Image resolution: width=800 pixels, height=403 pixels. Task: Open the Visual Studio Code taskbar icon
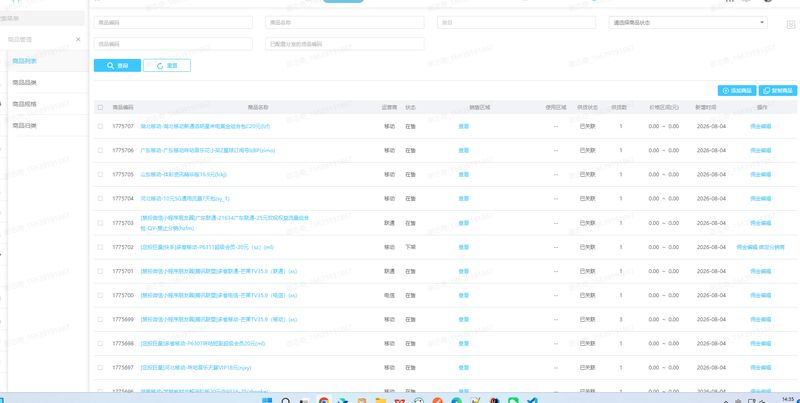532,401
